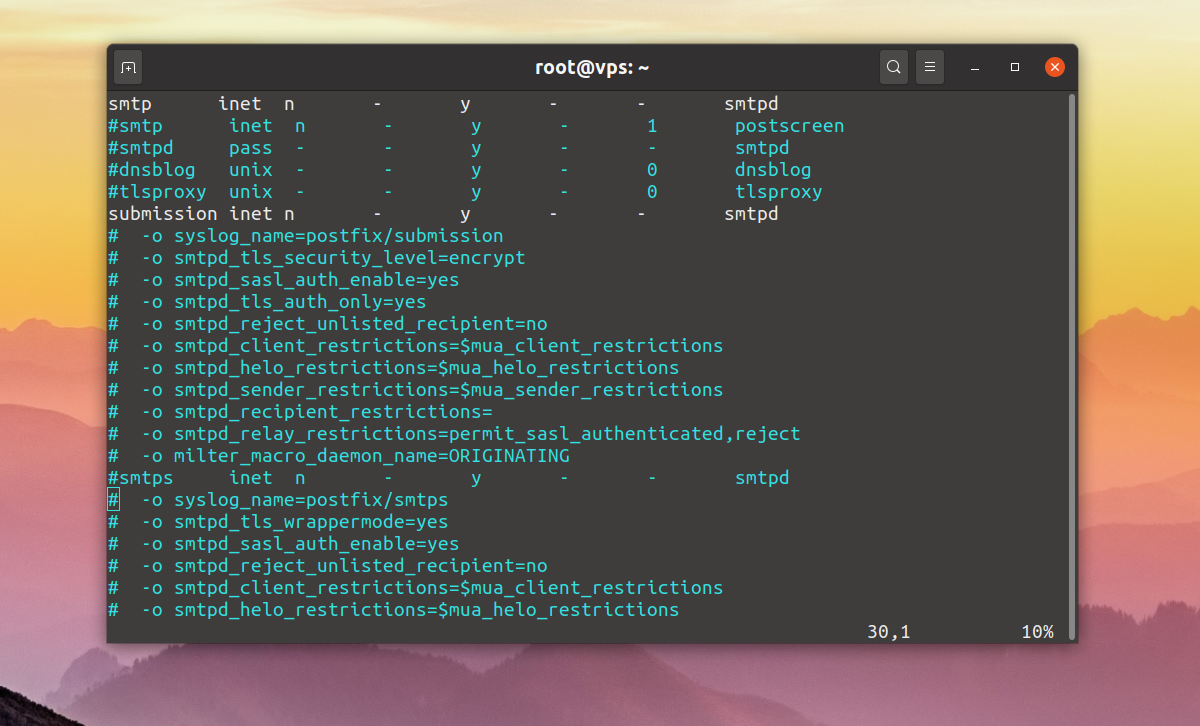The width and height of the screenshot is (1200, 726).
Task: Click smtpd_tls_auth_only=yes line
Action: 267,302
